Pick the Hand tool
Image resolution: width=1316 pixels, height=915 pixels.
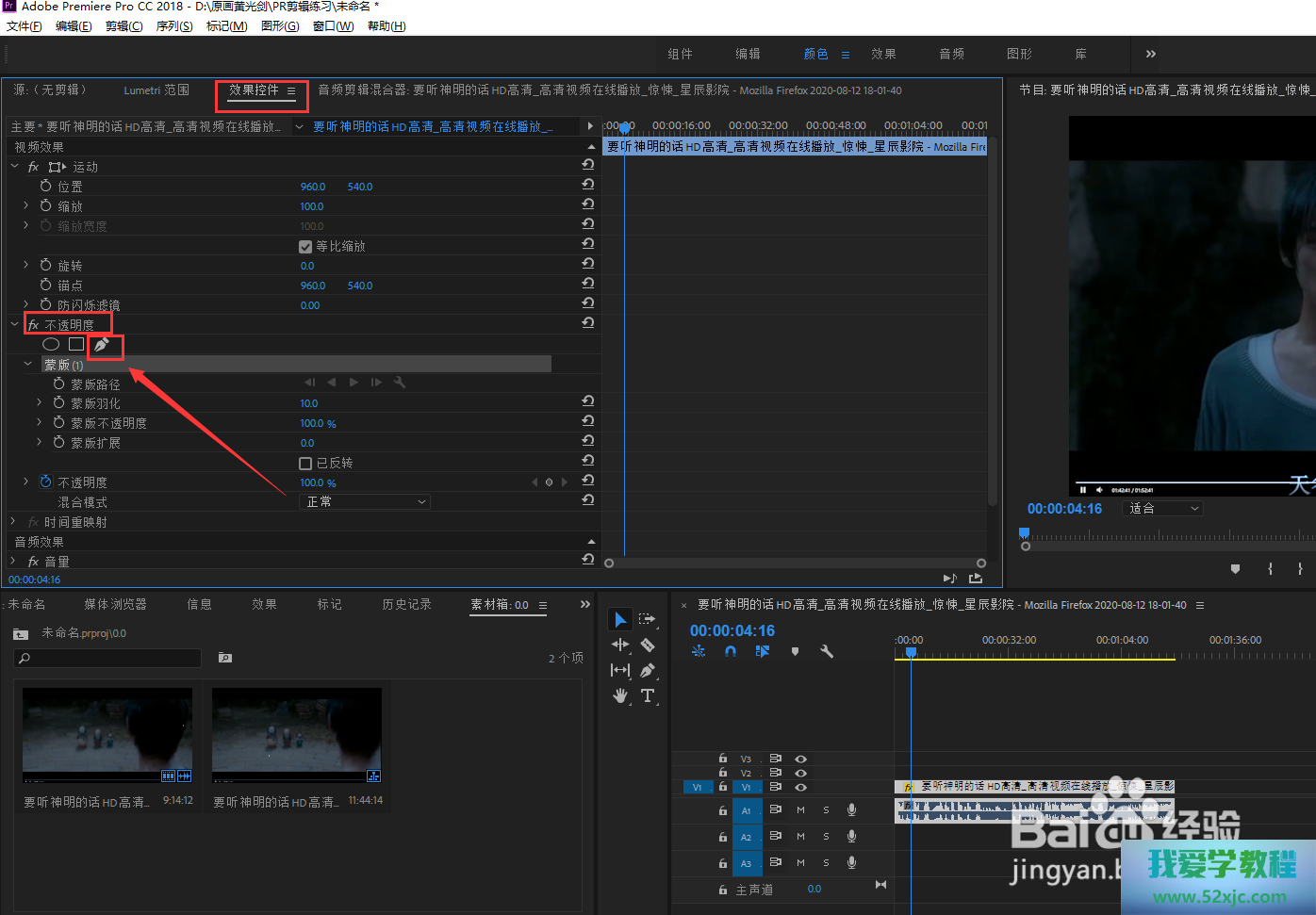tap(620, 696)
